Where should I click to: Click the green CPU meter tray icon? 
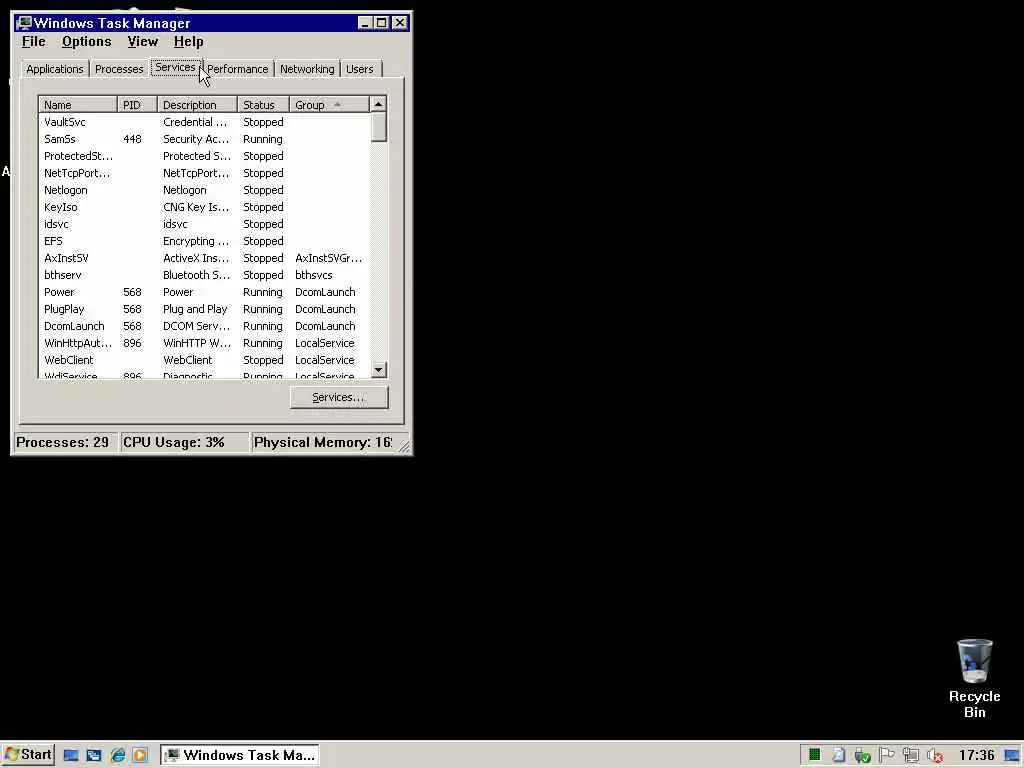[814, 755]
